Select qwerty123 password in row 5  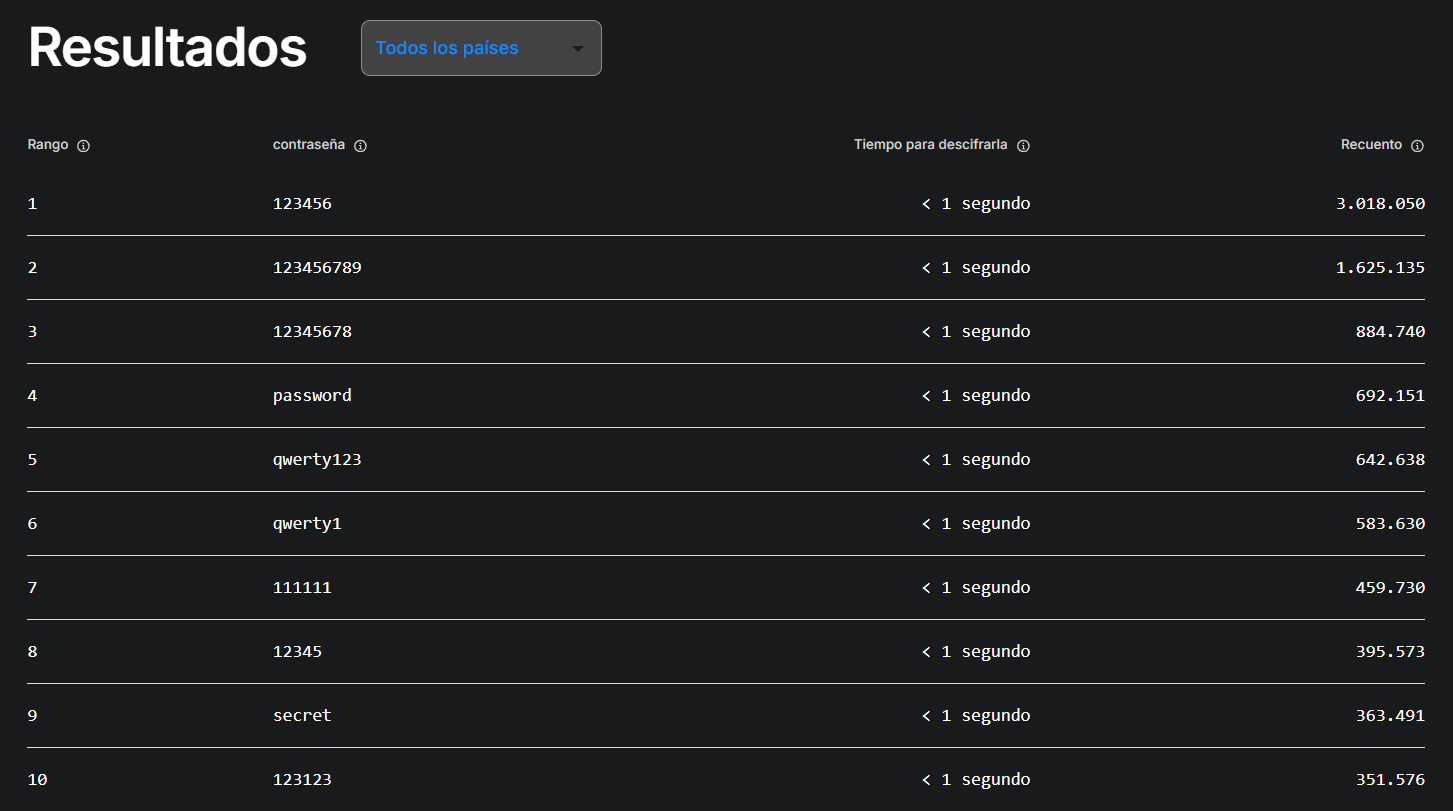point(317,460)
